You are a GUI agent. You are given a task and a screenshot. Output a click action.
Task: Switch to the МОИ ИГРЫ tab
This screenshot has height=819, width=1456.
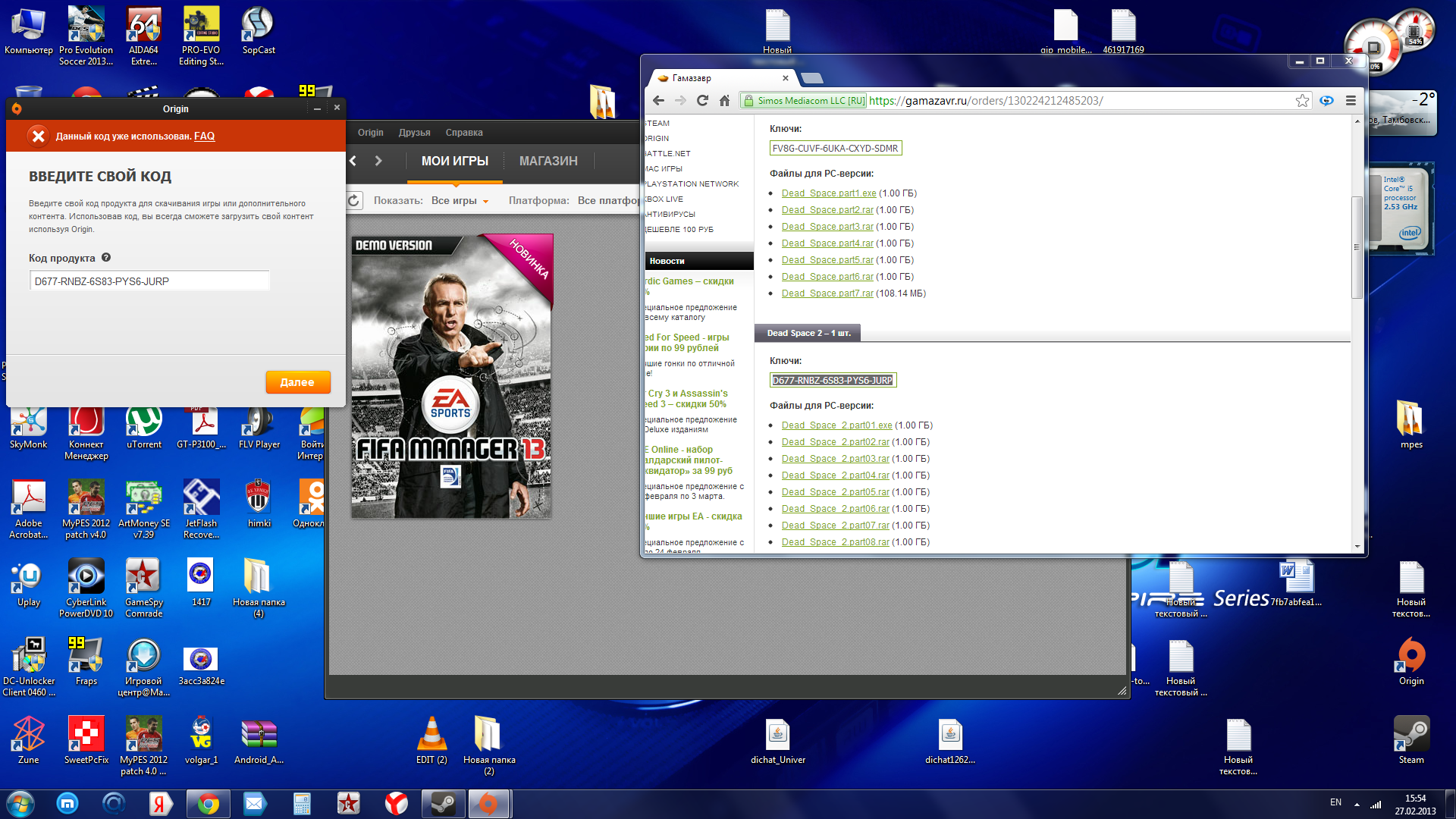point(455,161)
